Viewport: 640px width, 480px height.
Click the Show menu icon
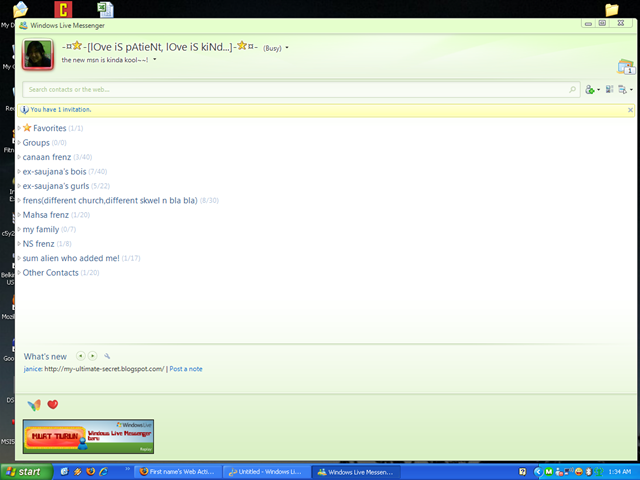point(622,89)
